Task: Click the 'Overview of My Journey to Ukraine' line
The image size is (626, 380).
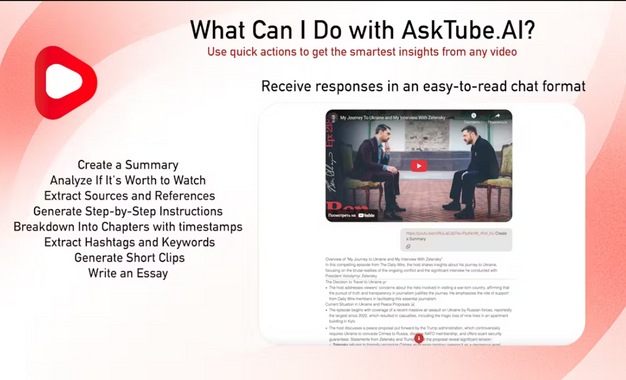Action: click(384, 259)
